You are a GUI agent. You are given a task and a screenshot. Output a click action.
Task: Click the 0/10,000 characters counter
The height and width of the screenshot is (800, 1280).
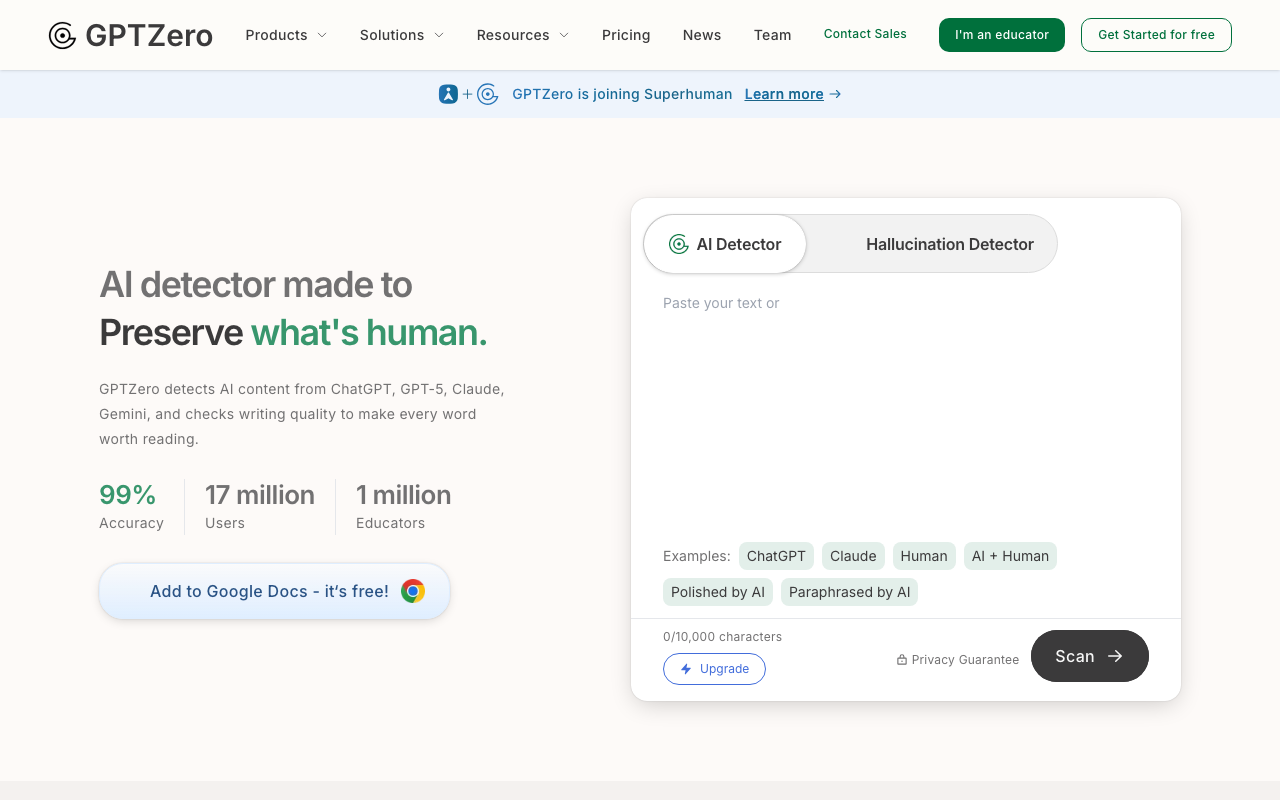(722, 637)
